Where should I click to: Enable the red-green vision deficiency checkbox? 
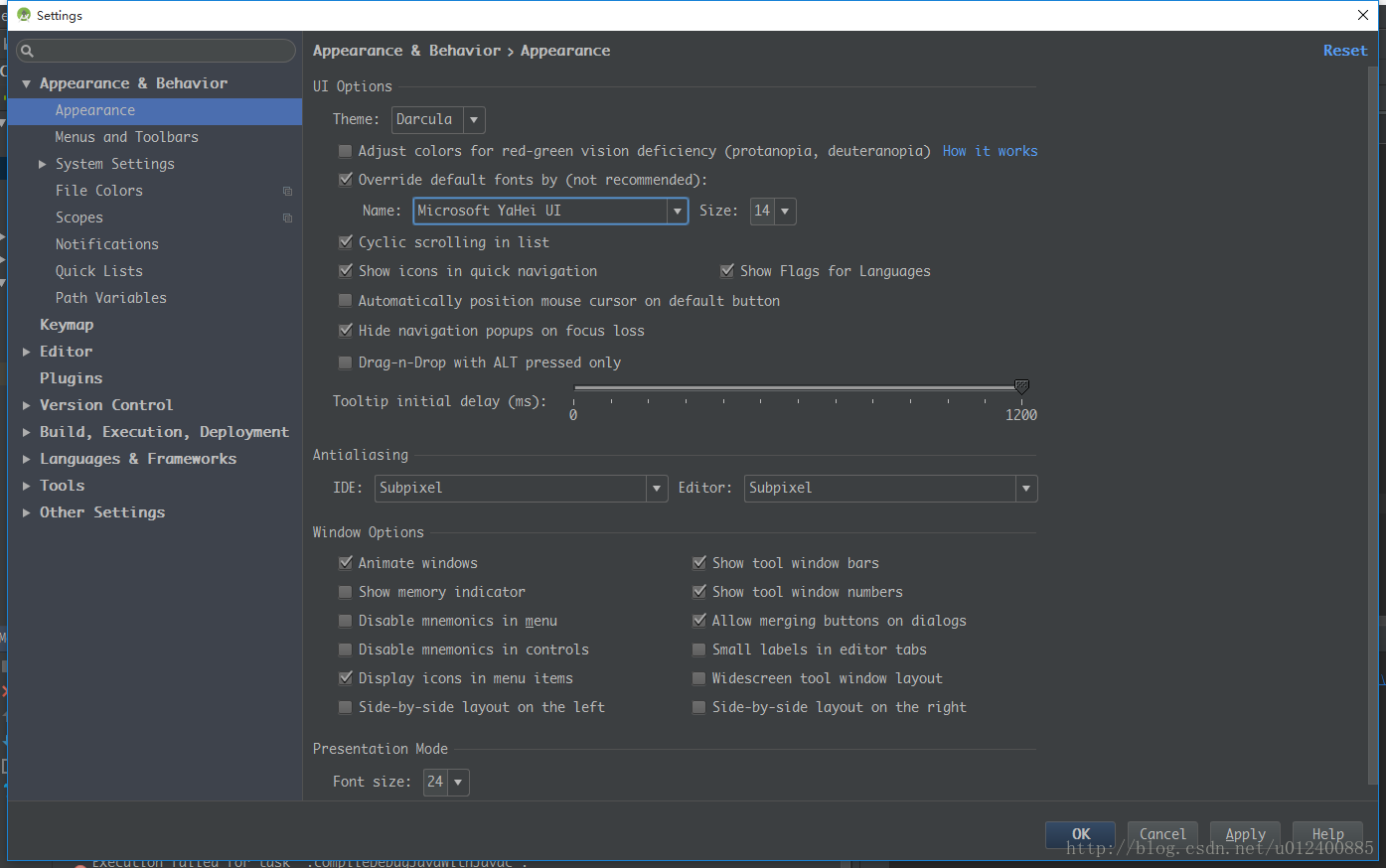[345, 151]
